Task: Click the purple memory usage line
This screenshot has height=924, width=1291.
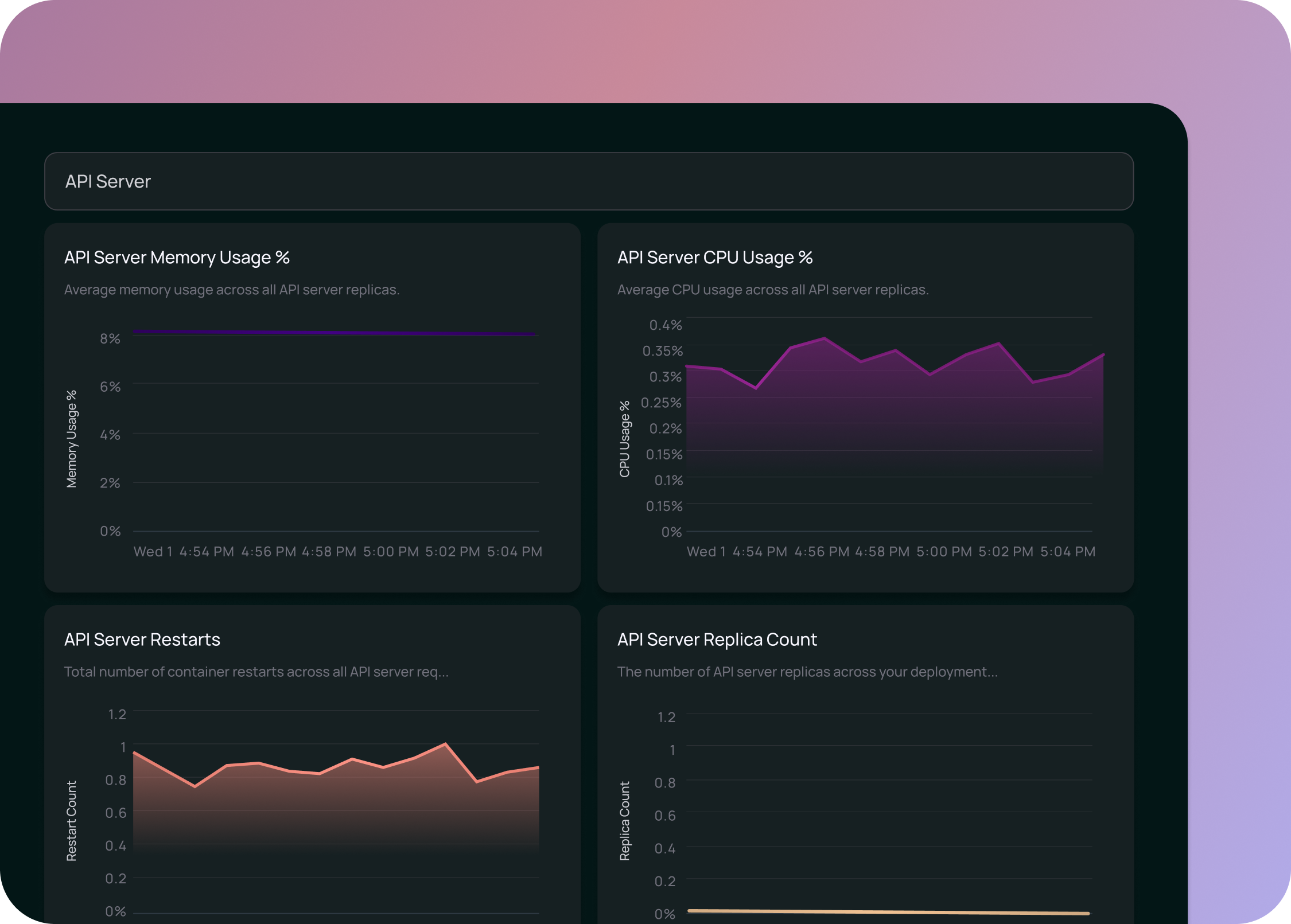Action: tap(335, 333)
